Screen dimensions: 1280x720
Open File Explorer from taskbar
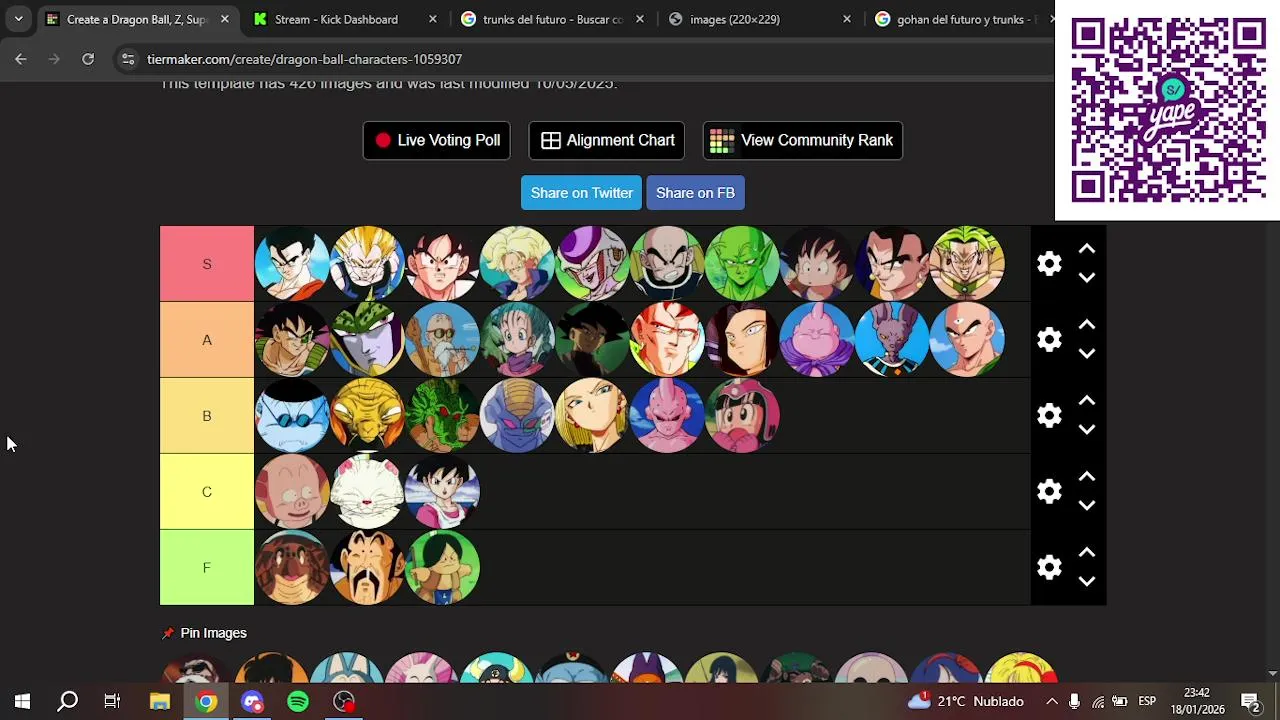tap(160, 702)
